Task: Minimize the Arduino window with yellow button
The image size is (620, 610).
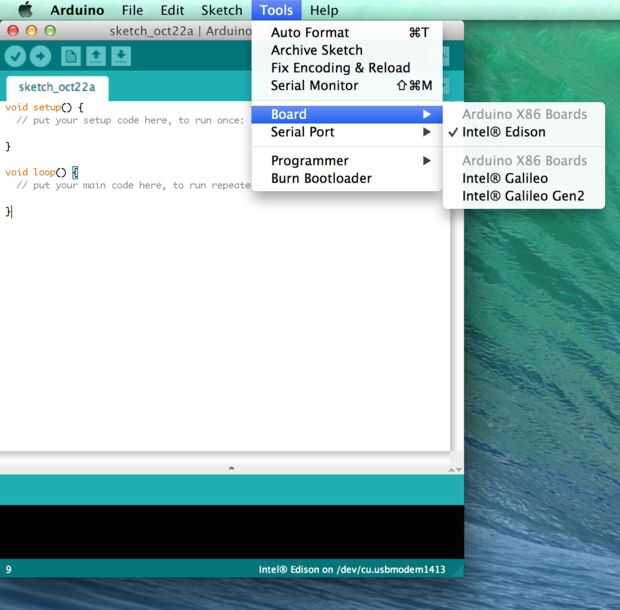Action: [x=32, y=30]
